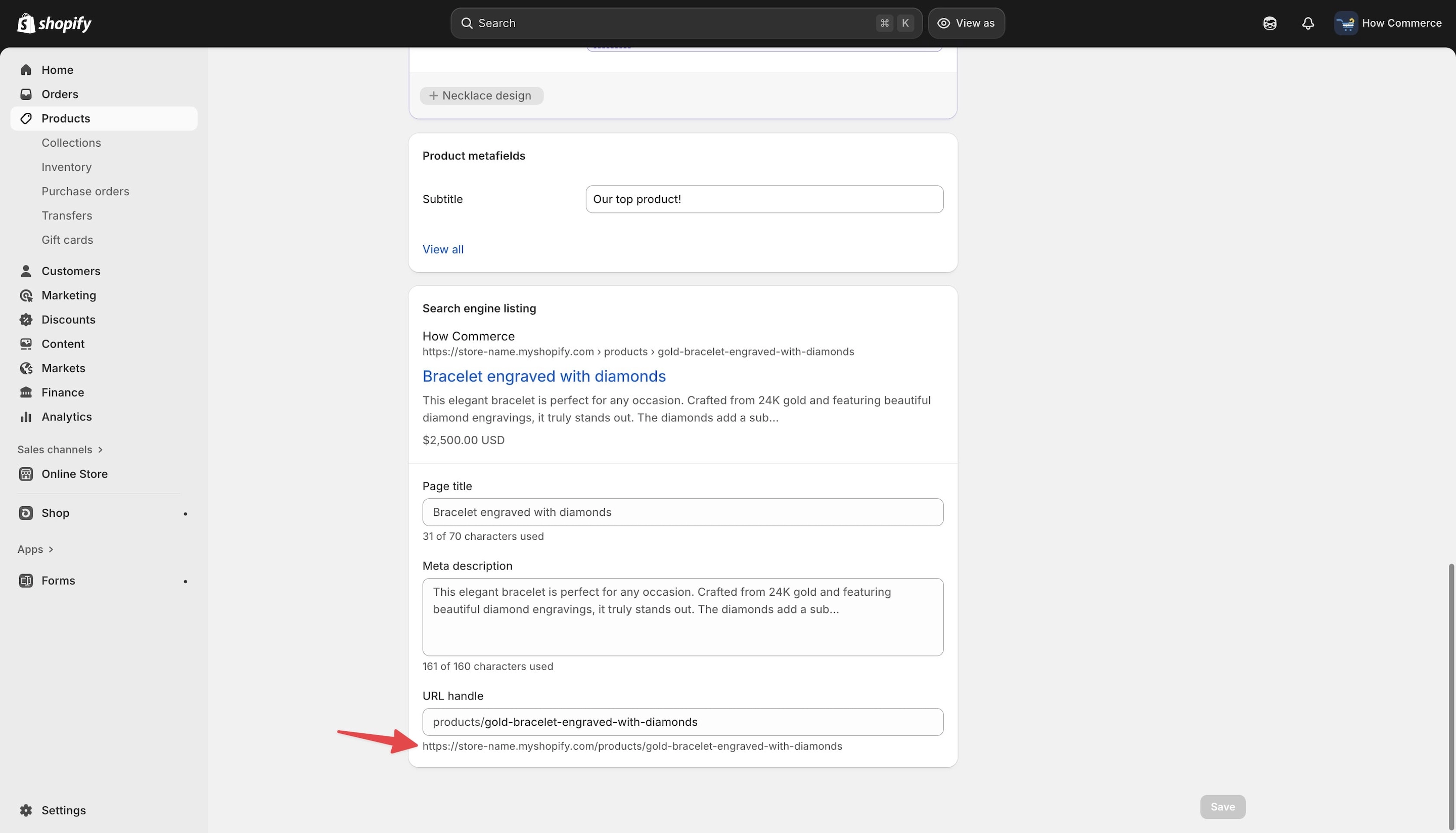Click the full product URL below handle
The image size is (1456, 833).
(x=632, y=746)
